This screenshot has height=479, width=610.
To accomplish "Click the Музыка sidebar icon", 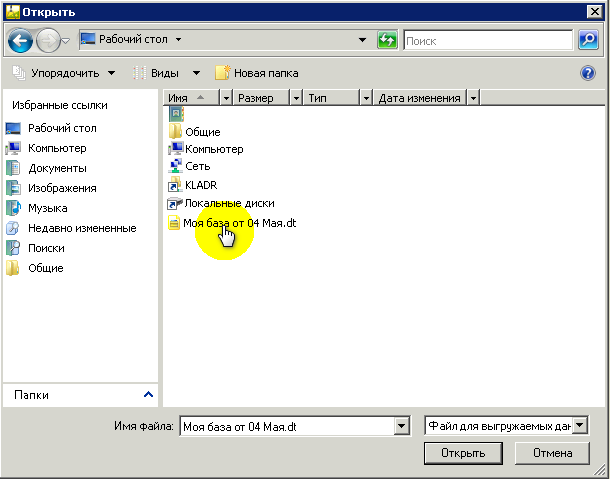I will (13, 208).
